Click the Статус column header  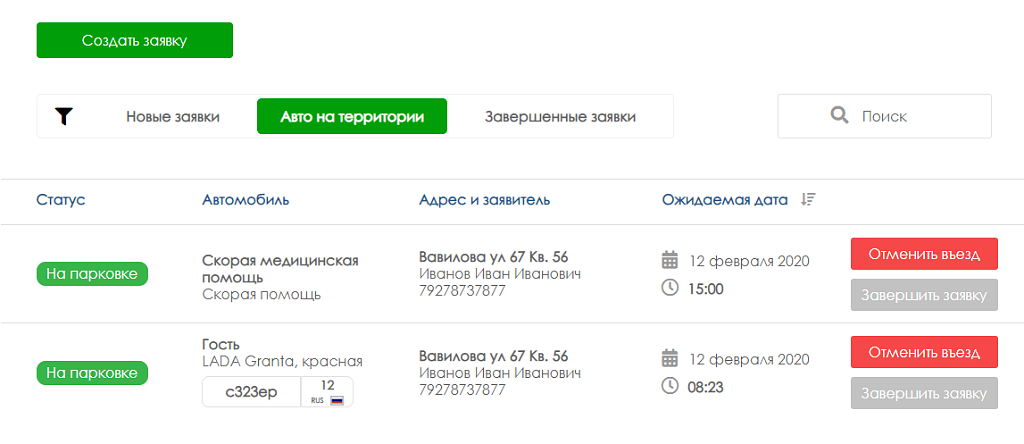tap(61, 200)
